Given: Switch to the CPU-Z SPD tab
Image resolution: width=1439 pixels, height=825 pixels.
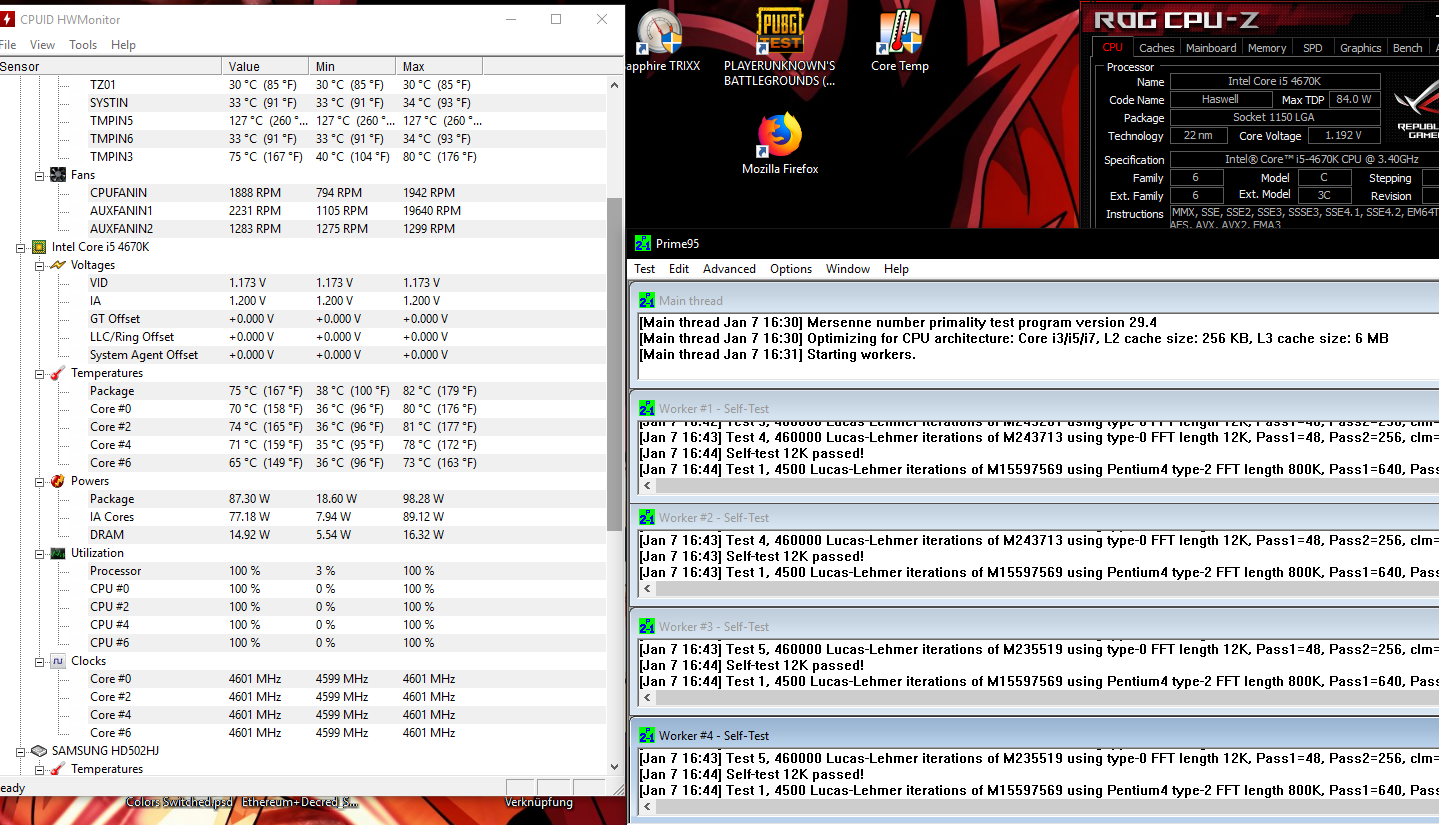Looking at the screenshot, I should click(1312, 48).
